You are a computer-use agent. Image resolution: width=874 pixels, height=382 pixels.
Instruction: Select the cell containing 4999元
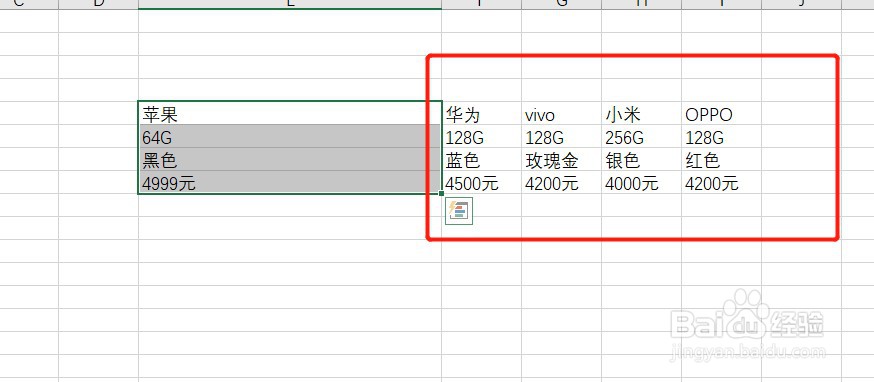click(x=290, y=182)
